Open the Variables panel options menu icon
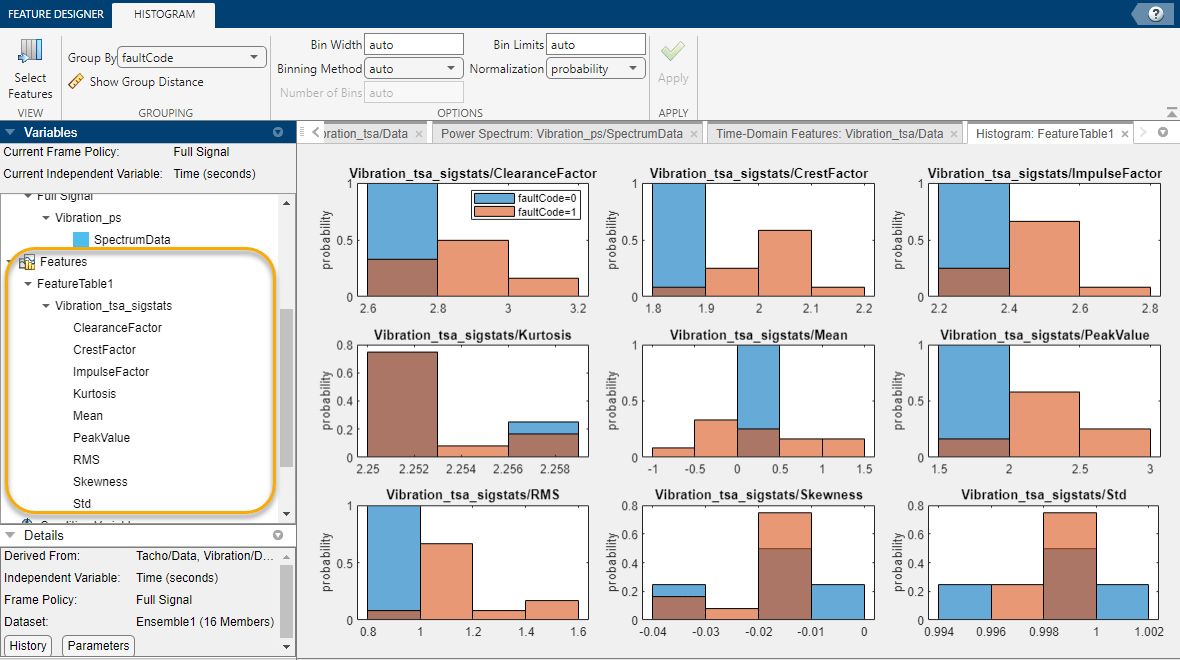Screen dimensions: 1180x660 [x=278, y=133]
